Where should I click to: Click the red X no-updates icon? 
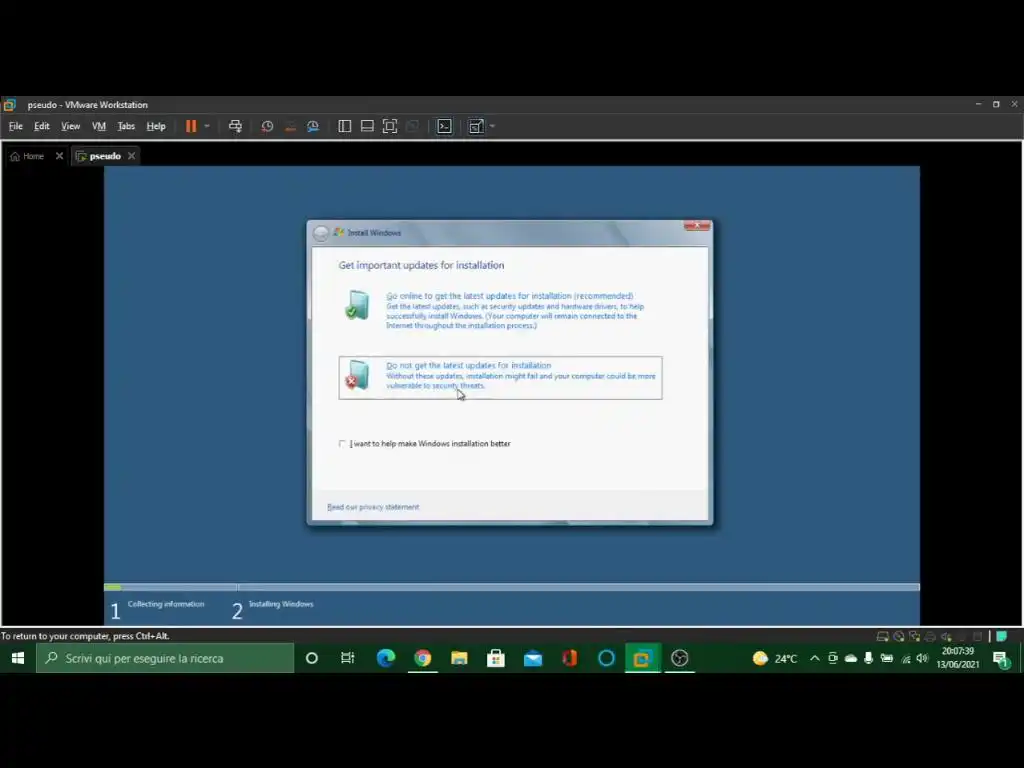coord(357,375)
